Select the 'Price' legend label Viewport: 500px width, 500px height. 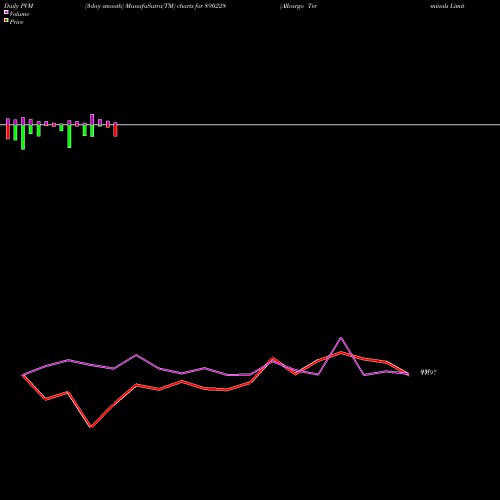tap(16, 22)
